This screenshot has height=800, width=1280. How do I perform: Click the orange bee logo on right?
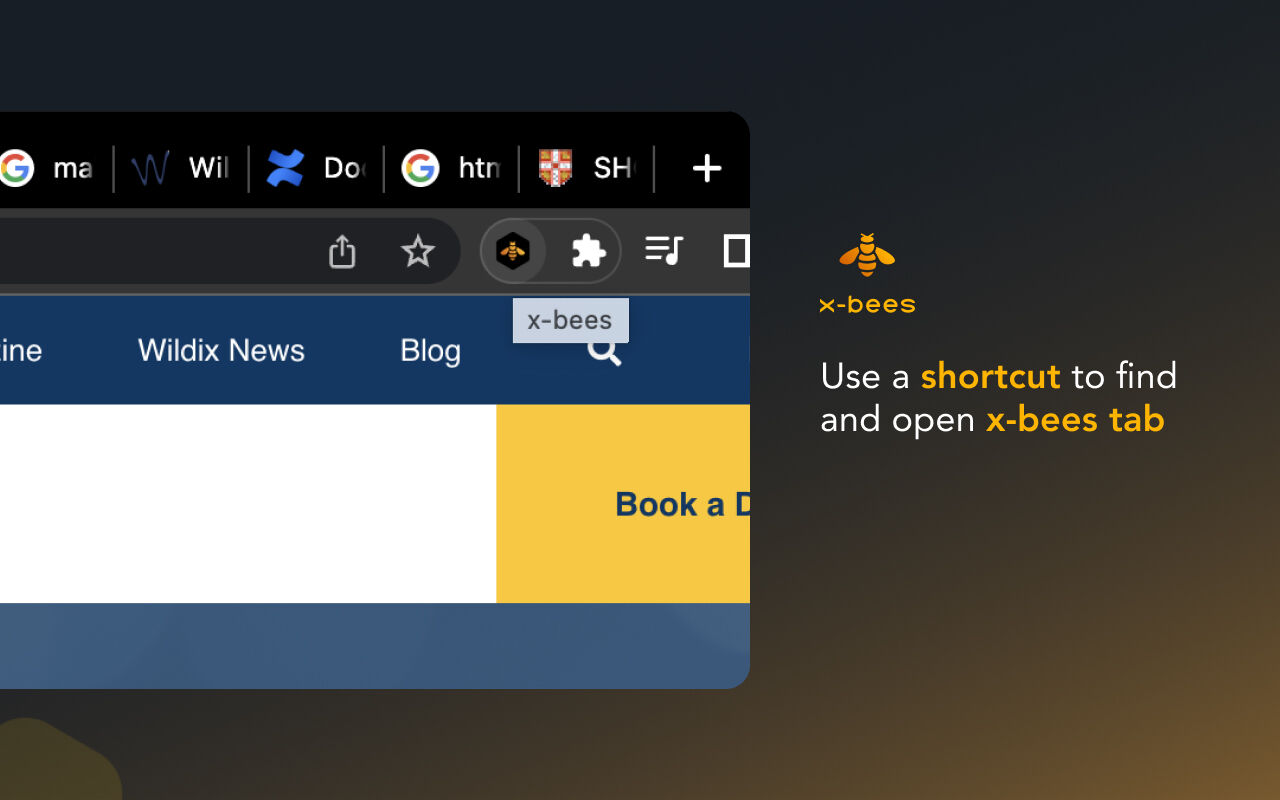(867, 256)
